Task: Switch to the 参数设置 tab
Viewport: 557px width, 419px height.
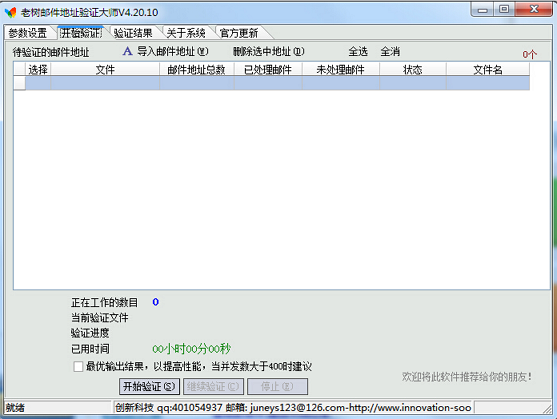Action: [x=28, y=33]
